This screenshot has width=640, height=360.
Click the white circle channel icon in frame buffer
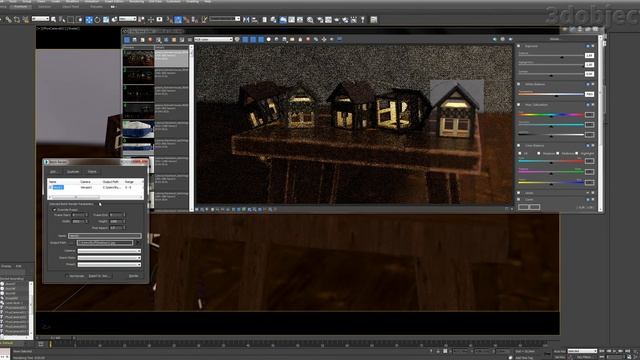point(269,39)
